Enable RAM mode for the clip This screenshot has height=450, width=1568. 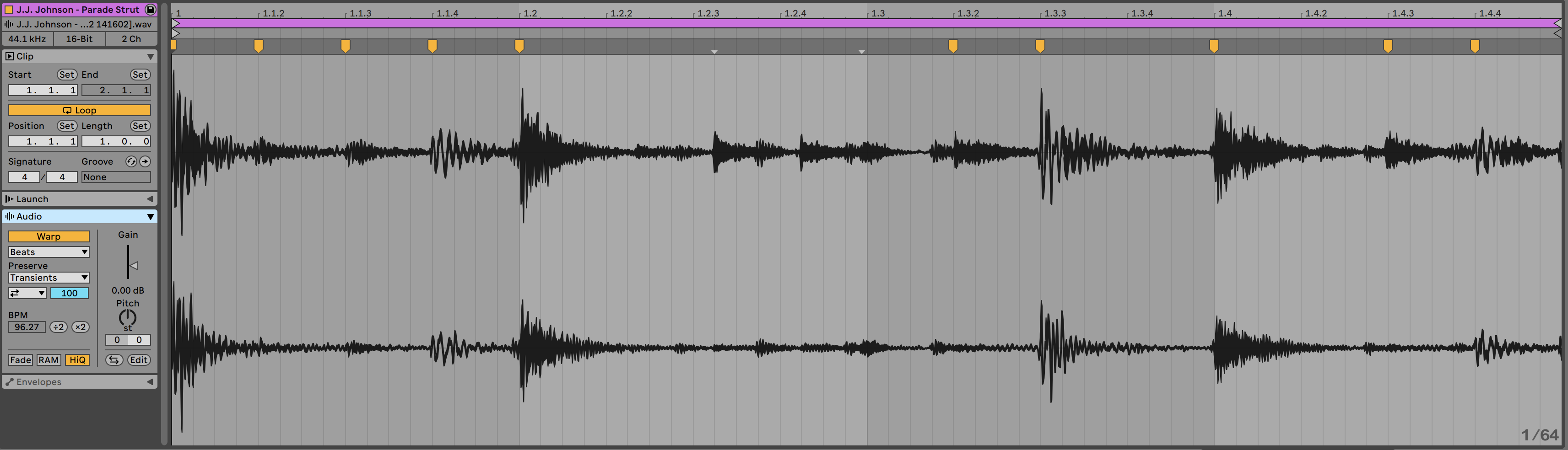(x=49, y=360)
